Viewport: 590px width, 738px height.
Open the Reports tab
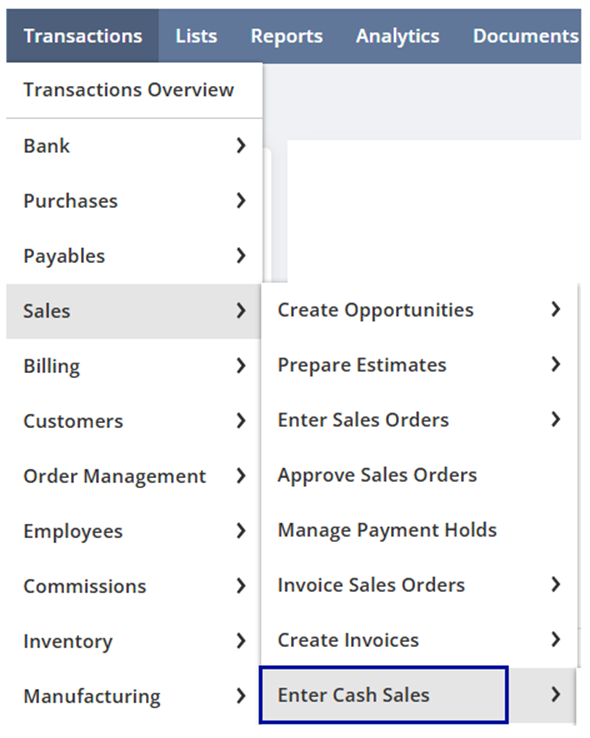pyautogui.click(x=287, y=36)
